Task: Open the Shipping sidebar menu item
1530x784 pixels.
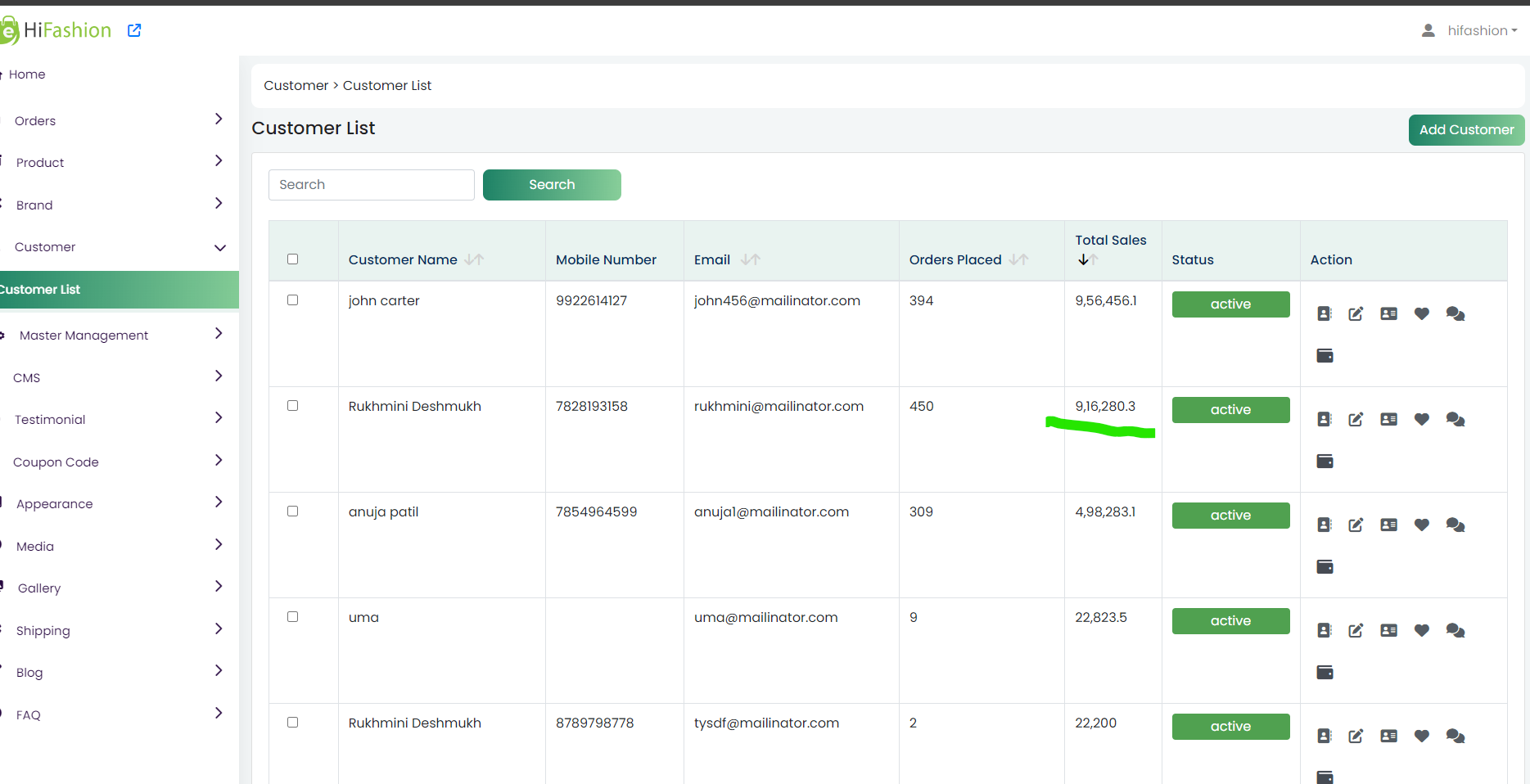Action: [43, 631]
